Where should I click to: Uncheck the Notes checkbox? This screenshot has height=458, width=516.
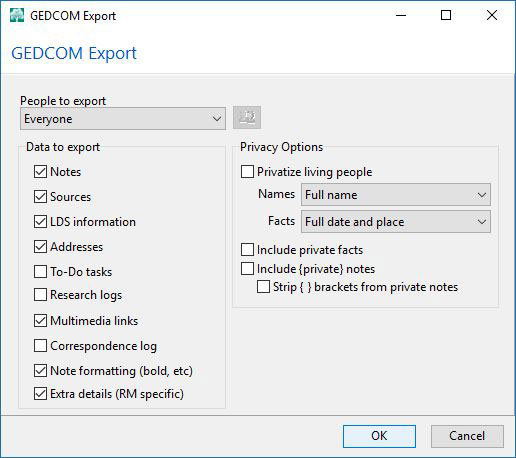coord(40,172)
